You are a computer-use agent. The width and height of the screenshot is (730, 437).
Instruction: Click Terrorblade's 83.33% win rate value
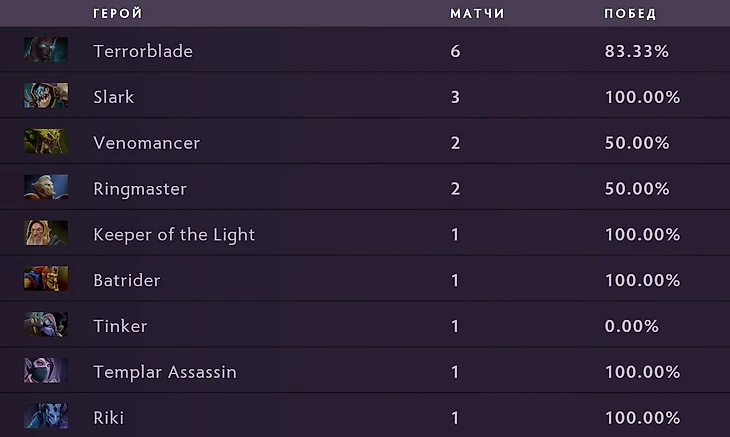[637, 51]
